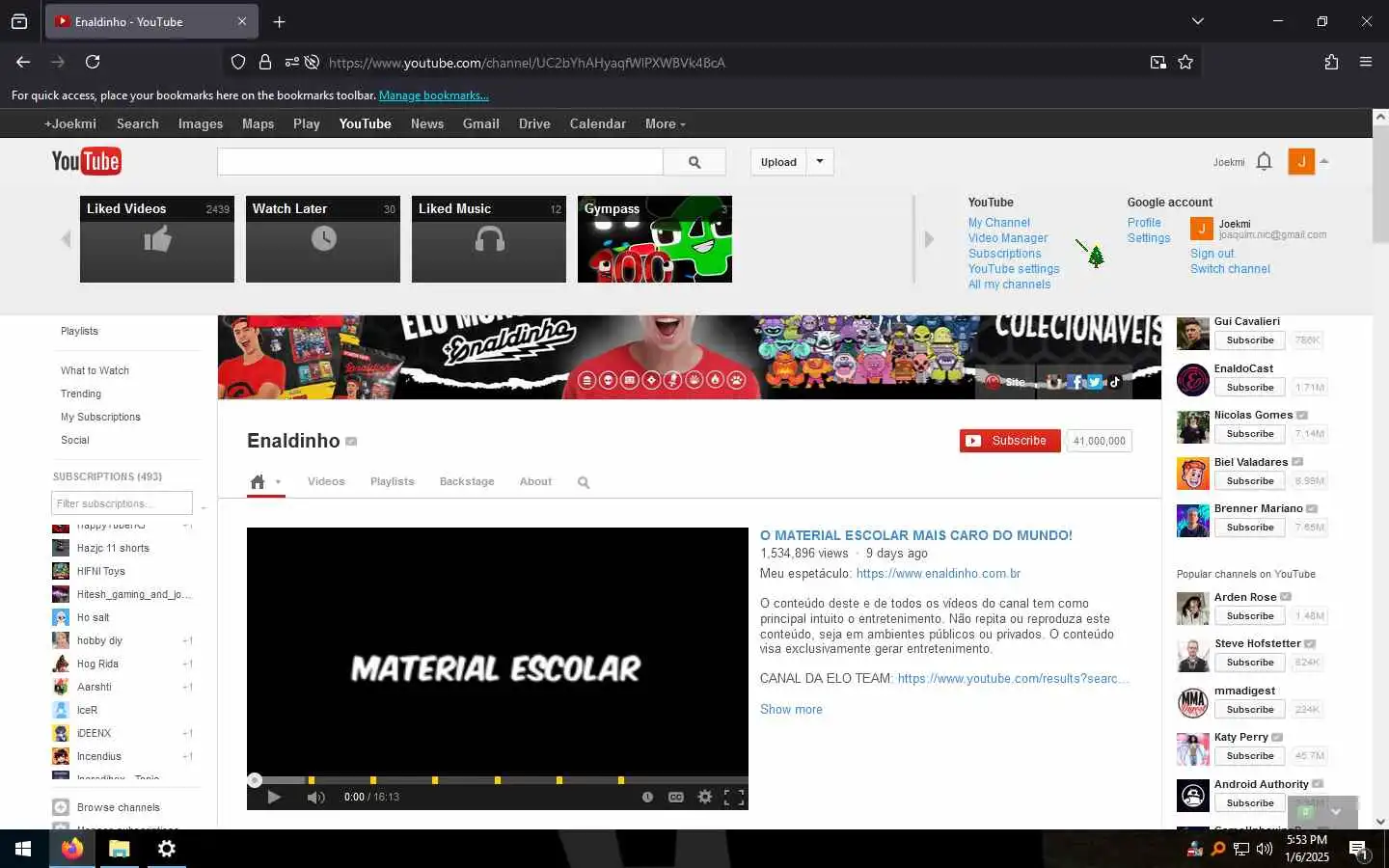Open the Liked Videos playlist tile
This screenshot has width=1389, height=868.
tap(157, 239)
